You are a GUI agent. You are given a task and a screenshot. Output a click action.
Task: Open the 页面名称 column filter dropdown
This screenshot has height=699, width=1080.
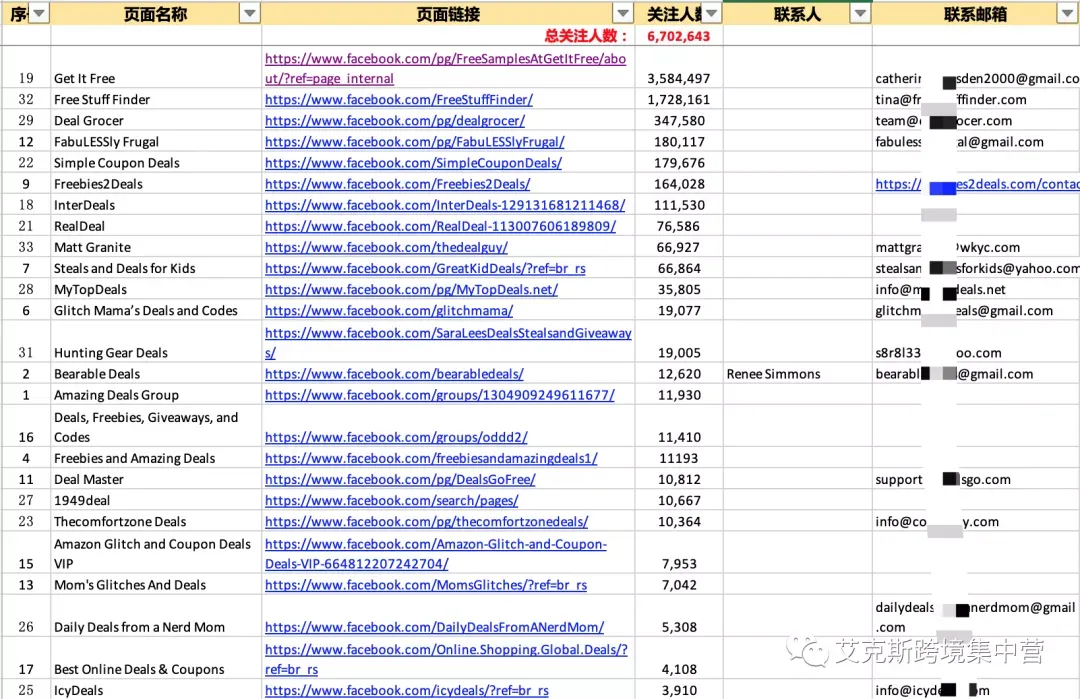tap(249, 13)
